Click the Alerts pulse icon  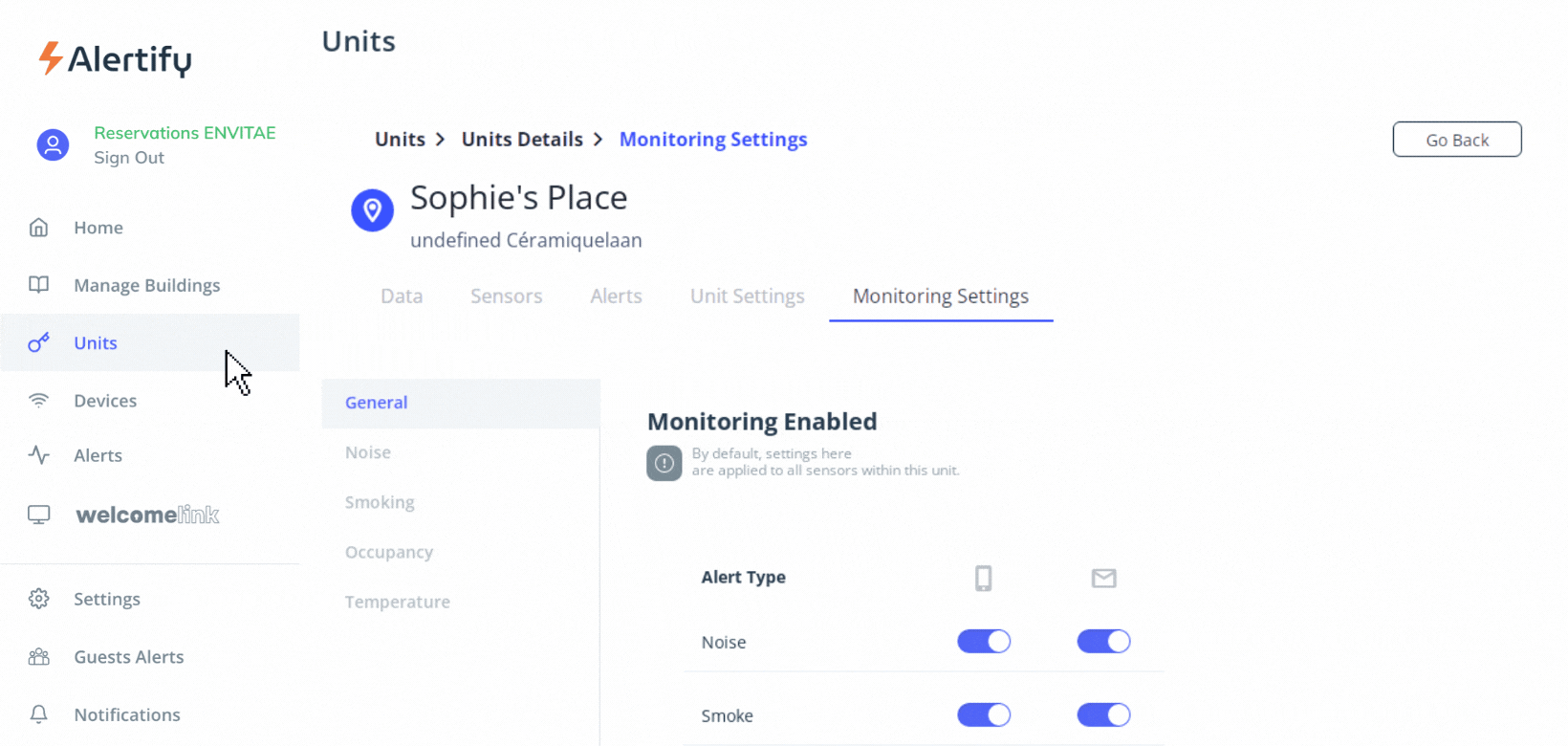[x=38, y=455]
